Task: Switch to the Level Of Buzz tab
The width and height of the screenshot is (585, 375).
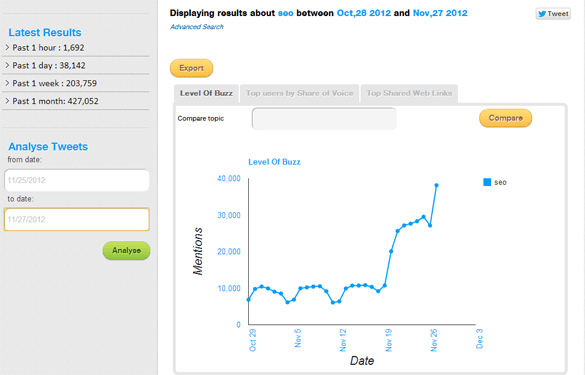Action: click(x=206, y=93)
